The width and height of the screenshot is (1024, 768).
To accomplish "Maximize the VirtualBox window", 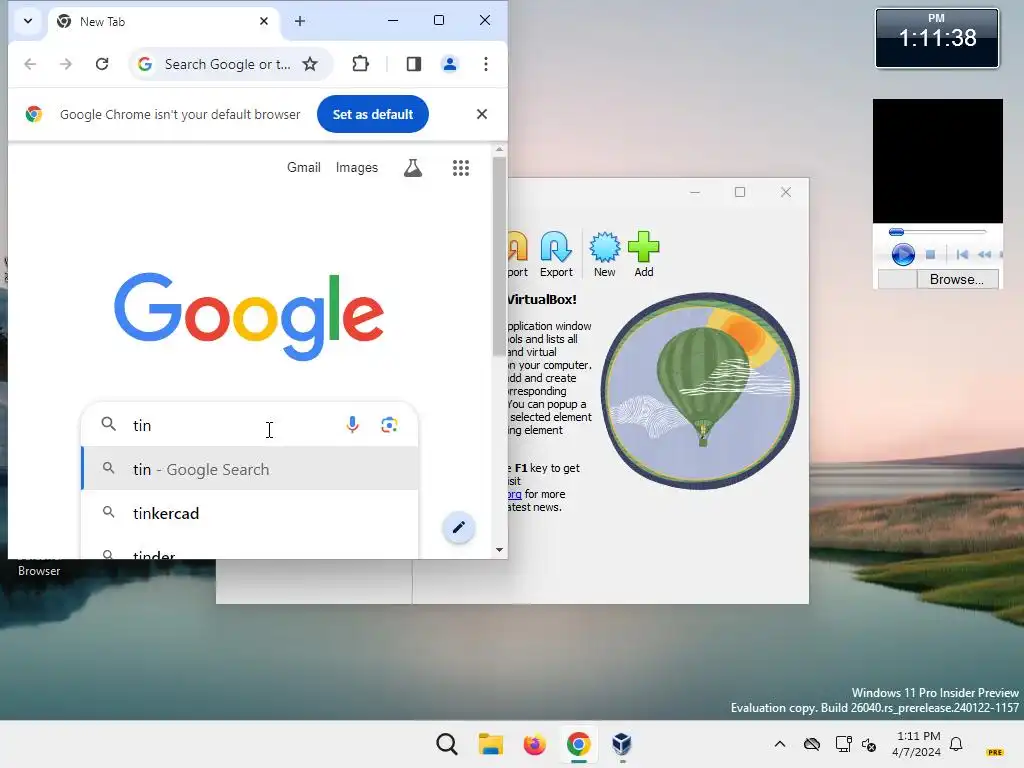I will pyautogui.click(x=740, y=192).
